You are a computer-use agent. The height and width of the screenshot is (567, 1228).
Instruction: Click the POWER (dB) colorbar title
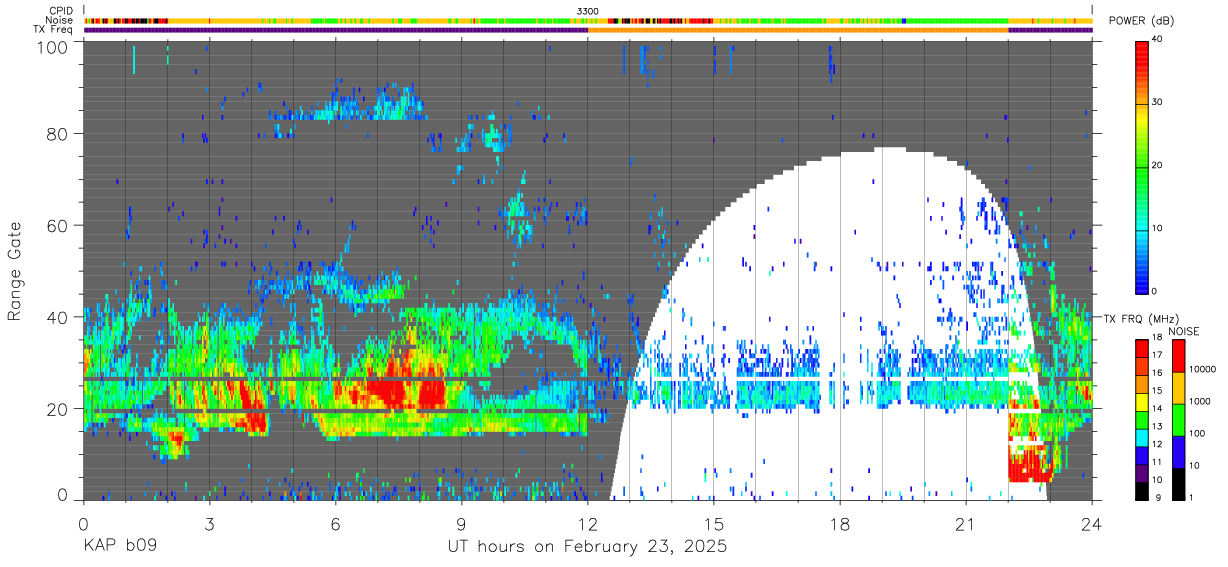click(x=1140, y=20)
